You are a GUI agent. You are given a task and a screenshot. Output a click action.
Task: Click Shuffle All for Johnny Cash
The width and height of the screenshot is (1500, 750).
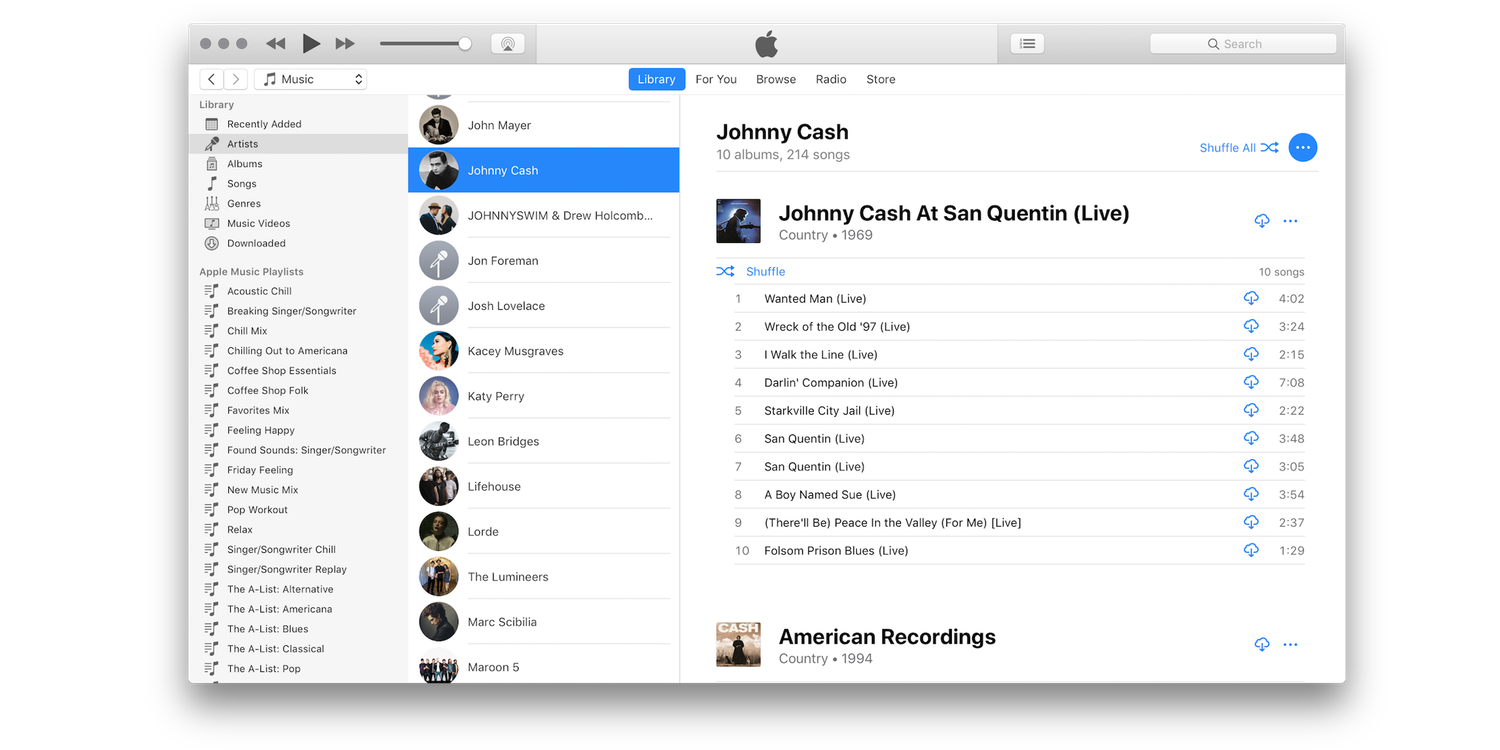[1238, 148]
